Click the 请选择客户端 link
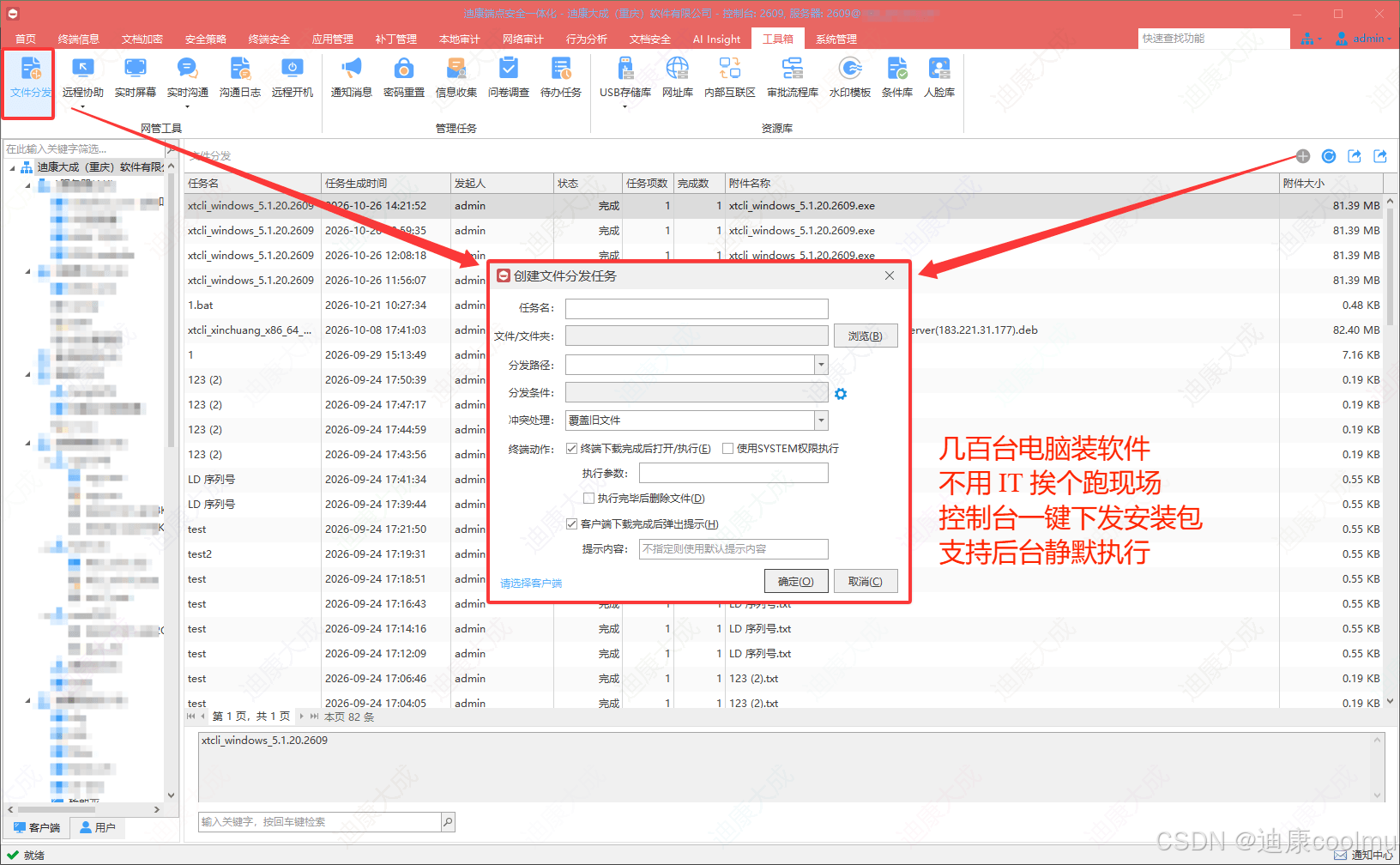Viewport: 1400px width, 865px height. (x=531, y=583)
